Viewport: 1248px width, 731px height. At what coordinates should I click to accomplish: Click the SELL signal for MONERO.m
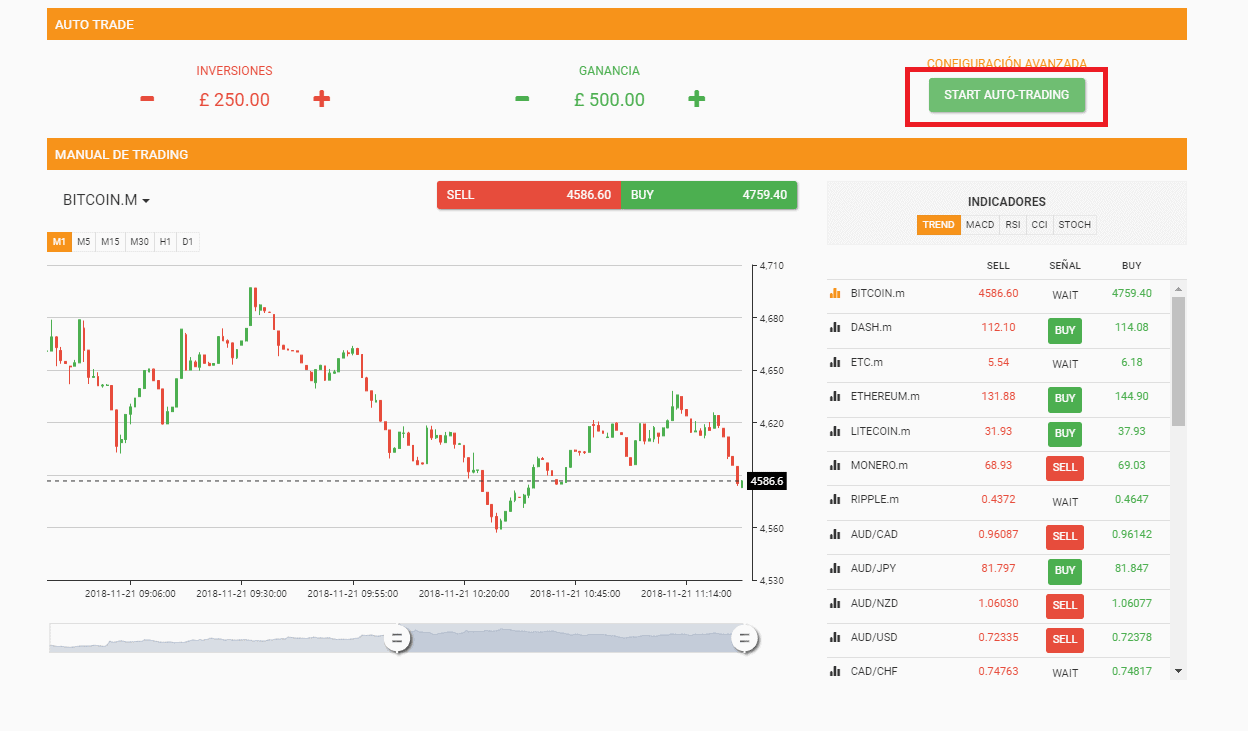[x=1065, y=467]
